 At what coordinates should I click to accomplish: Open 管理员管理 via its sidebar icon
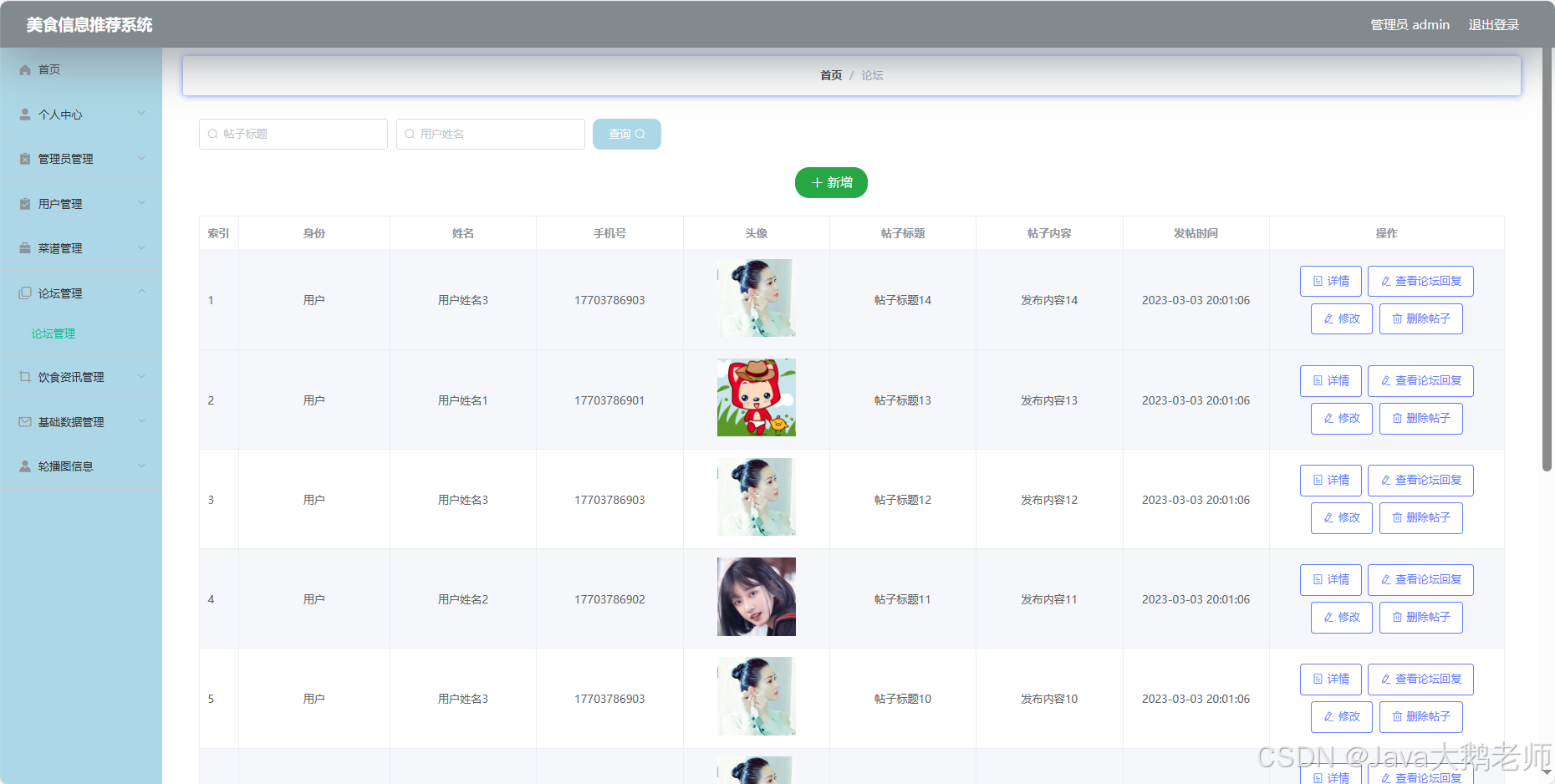pos(24,158)
